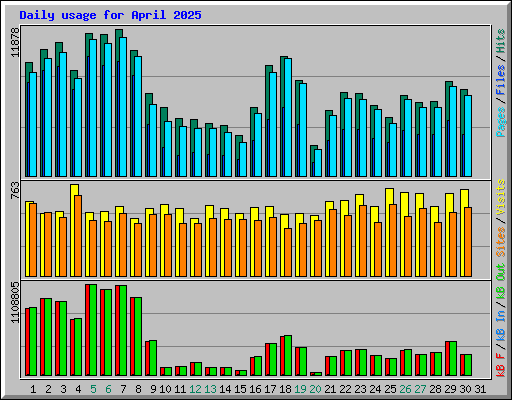Click the orange Sites bar for day 30
Viewport: 512px width, 400px height.
(x=468, y=242)
